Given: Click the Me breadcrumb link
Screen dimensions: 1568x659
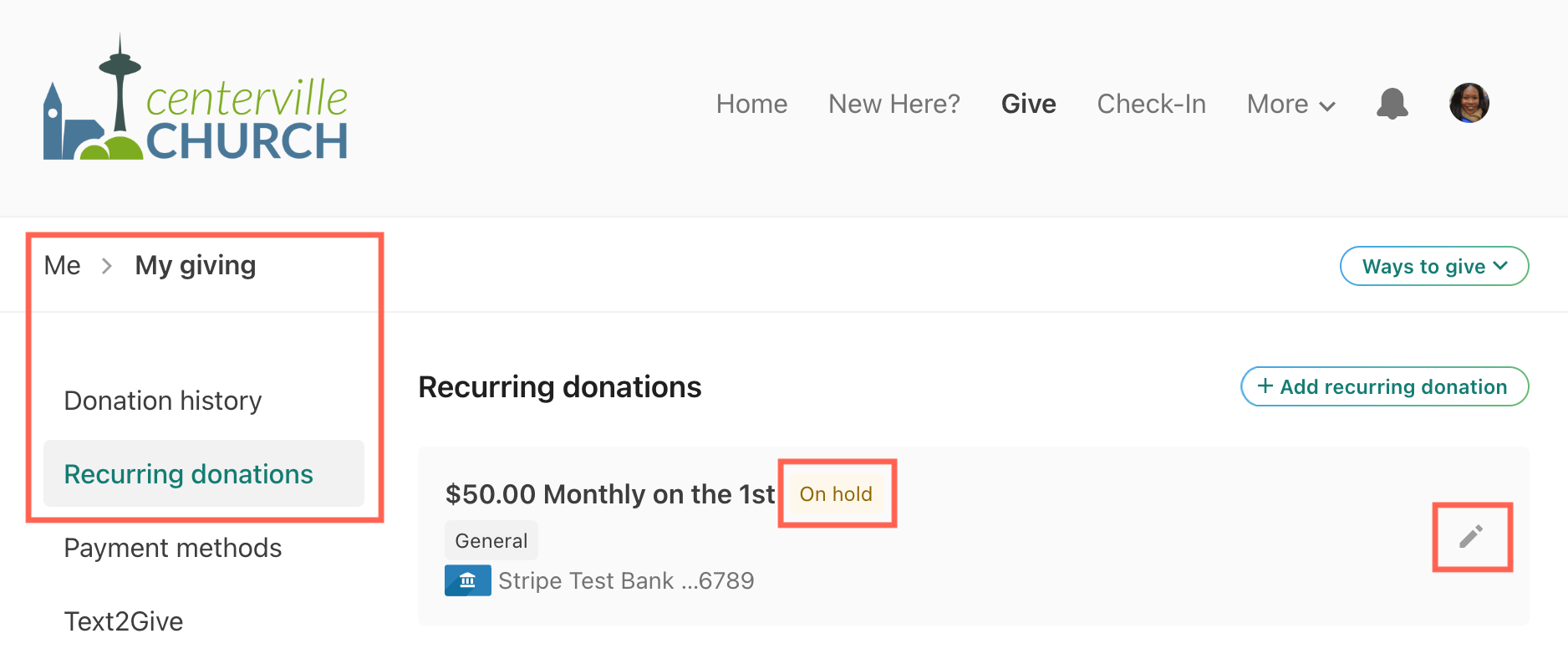Looking at the screenshot, I should click(63, 265).
